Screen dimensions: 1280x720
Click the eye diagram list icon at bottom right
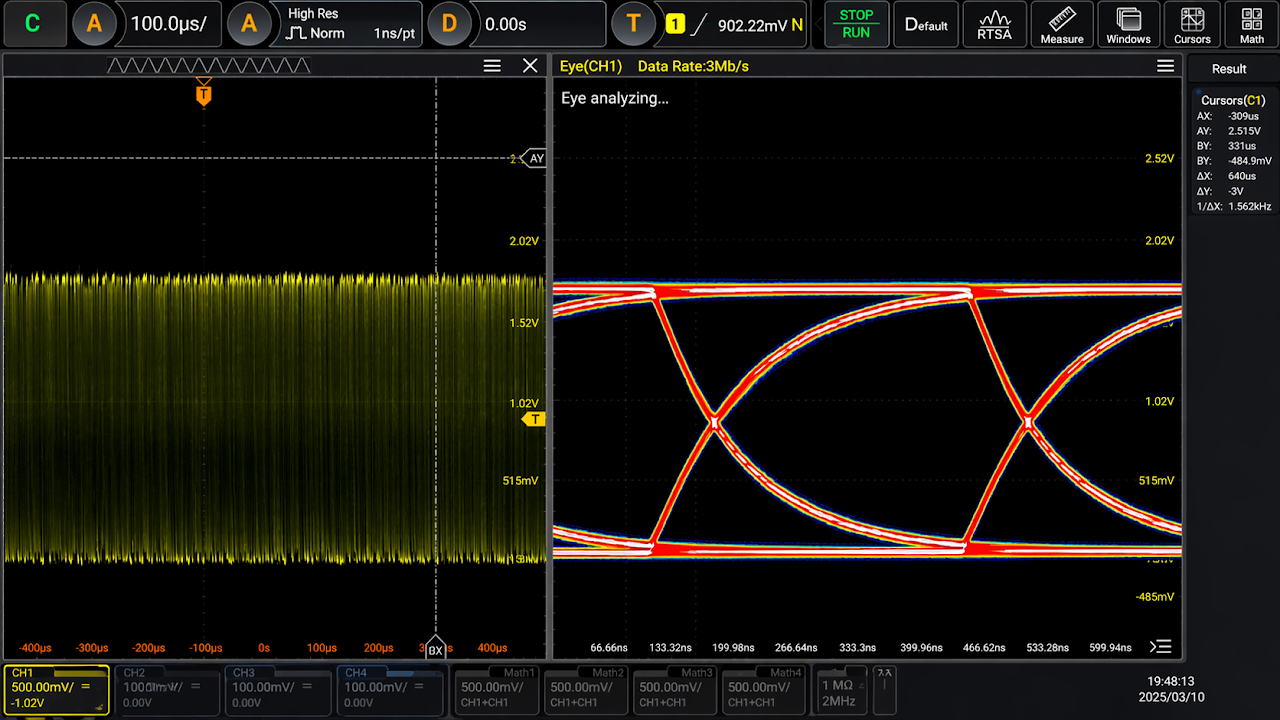(x=1161, y=646)
